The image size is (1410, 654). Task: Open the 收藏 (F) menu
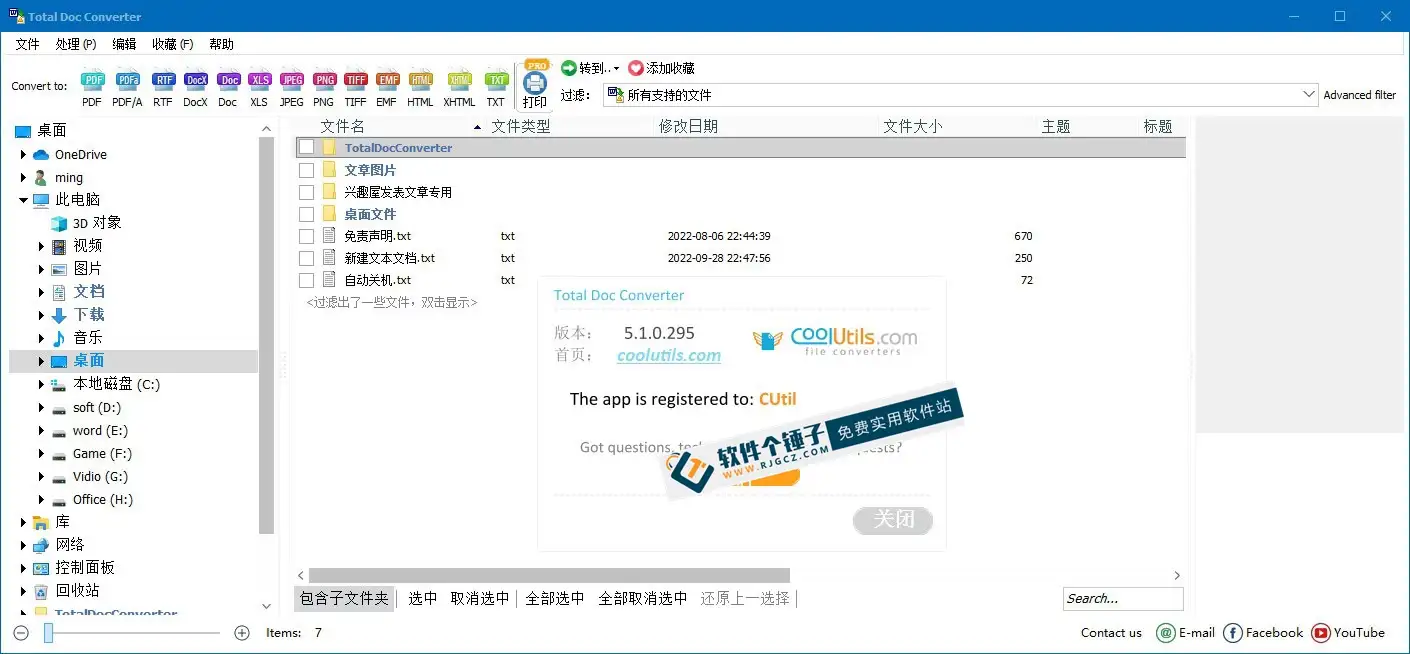tap(173, 44)
